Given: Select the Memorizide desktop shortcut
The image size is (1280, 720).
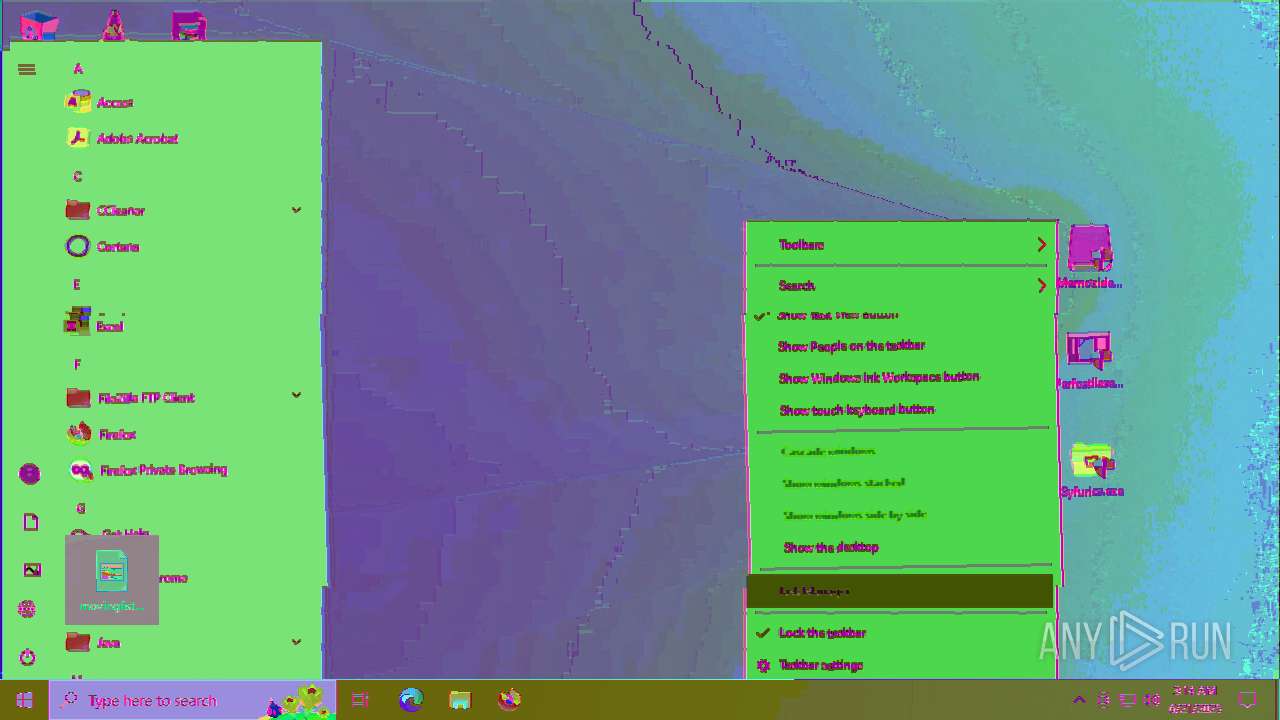Looking at the screenshot, I should point(1089,257).
